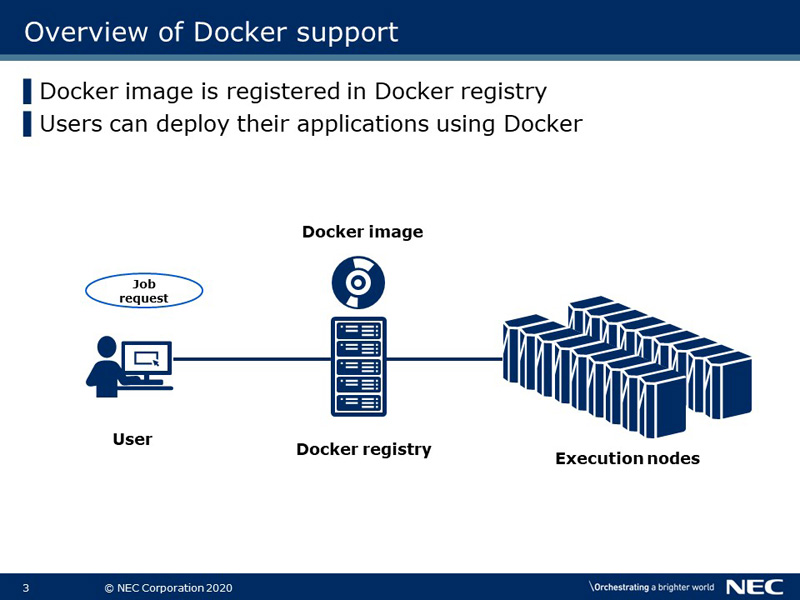800x600 pixels.
Task: Click the Job request ellipse
Action: coord(144,291)
